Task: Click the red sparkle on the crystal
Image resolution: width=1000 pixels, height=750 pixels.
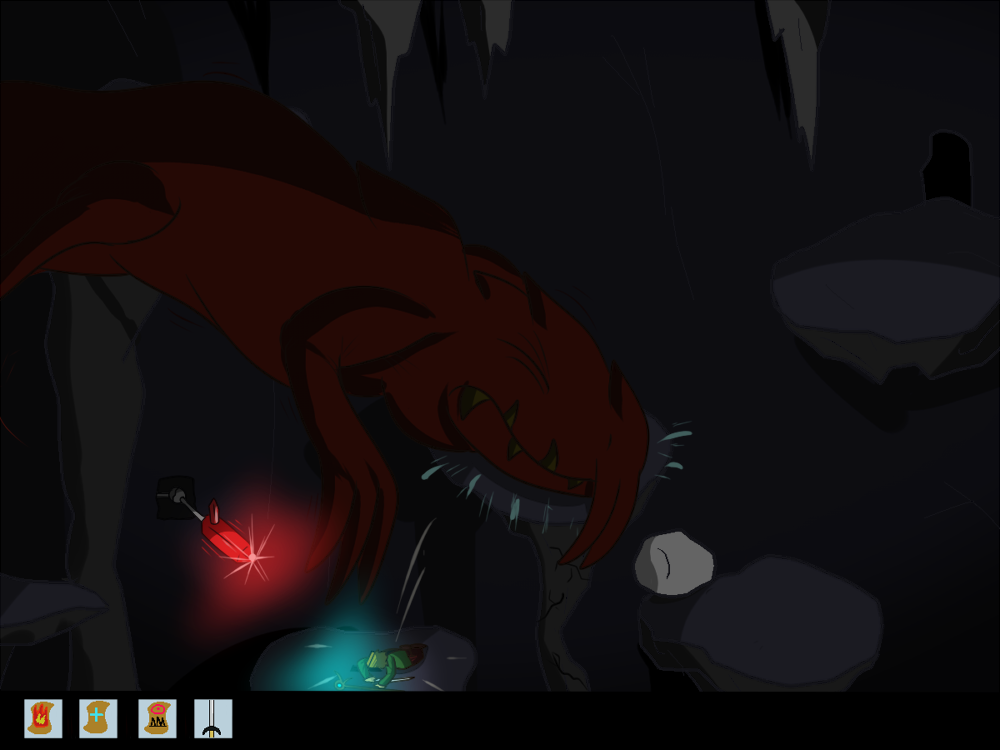Action: (253, 555)
